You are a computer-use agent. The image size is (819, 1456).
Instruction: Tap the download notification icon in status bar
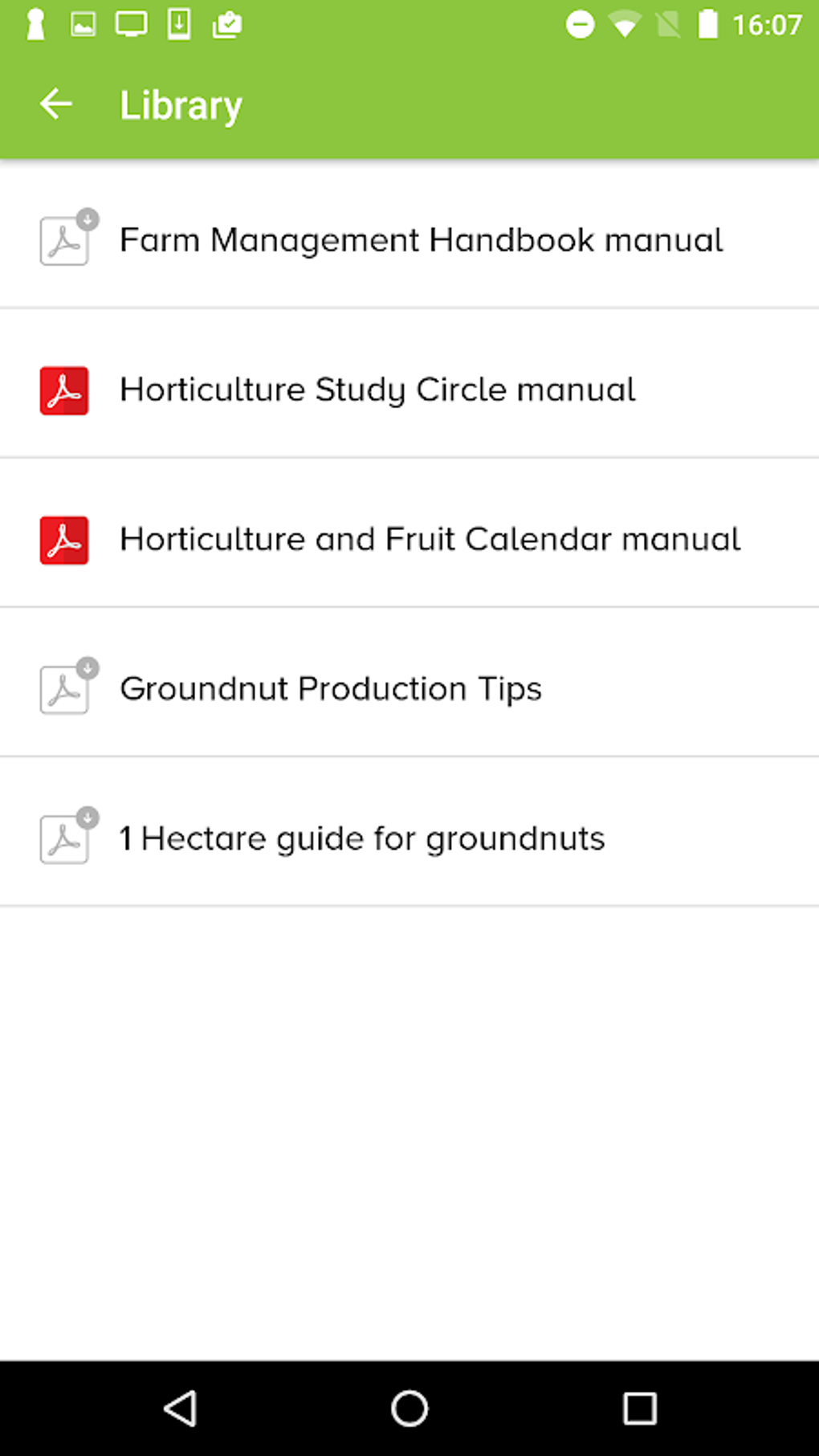coord(179,24)
